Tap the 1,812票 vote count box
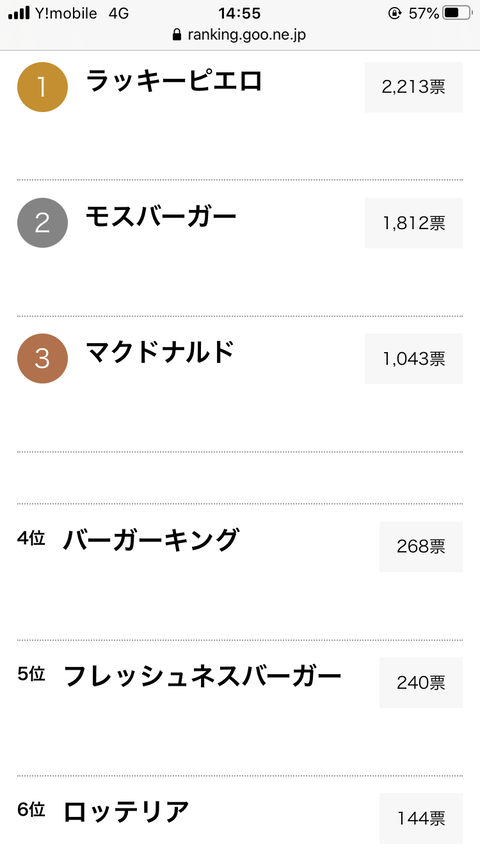This screenshot has width=480, height=854. pos(414,223)
